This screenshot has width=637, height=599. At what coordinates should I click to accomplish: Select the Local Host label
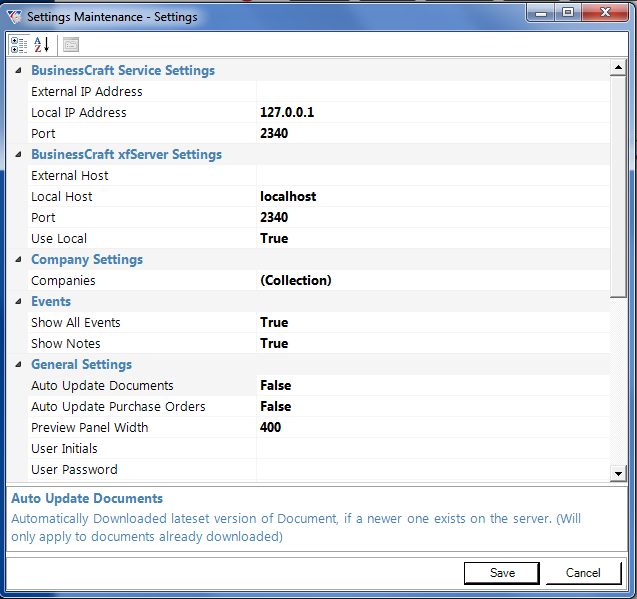coord(62,197)
